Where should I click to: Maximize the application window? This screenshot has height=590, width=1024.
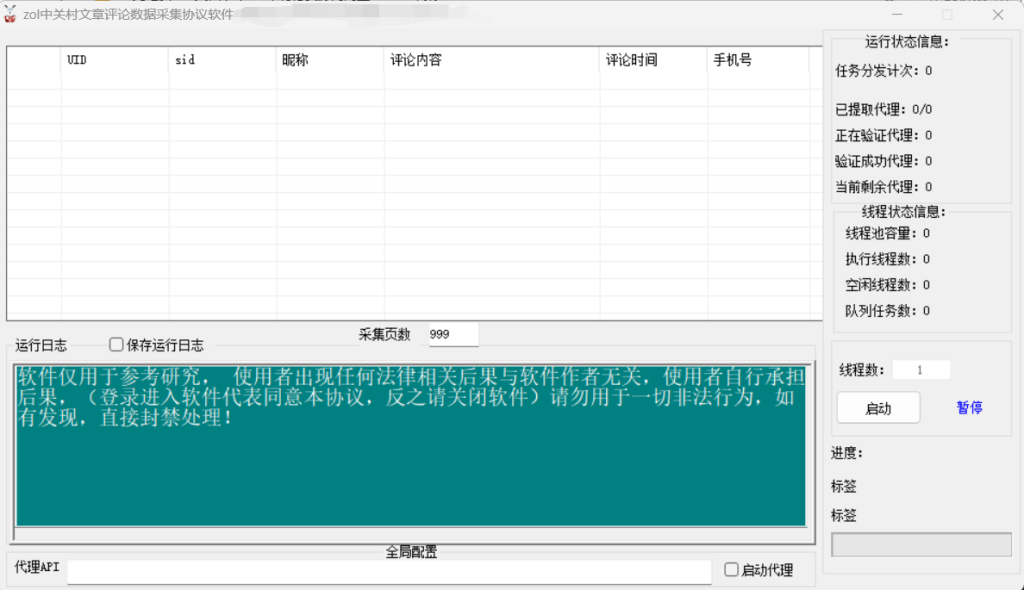[x=947, y=15]
